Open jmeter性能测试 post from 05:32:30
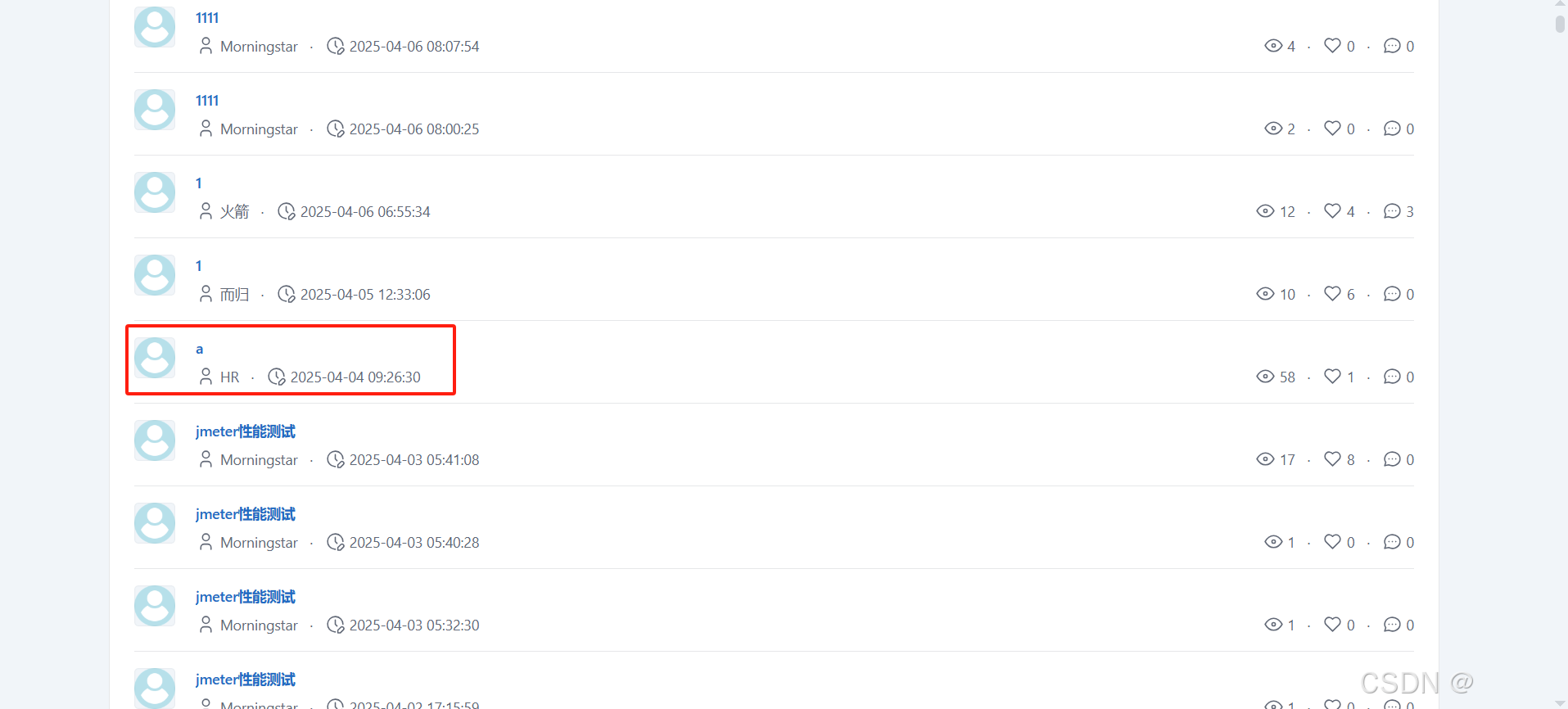Viewport: 1568px width, 709px height. (246, 597)
